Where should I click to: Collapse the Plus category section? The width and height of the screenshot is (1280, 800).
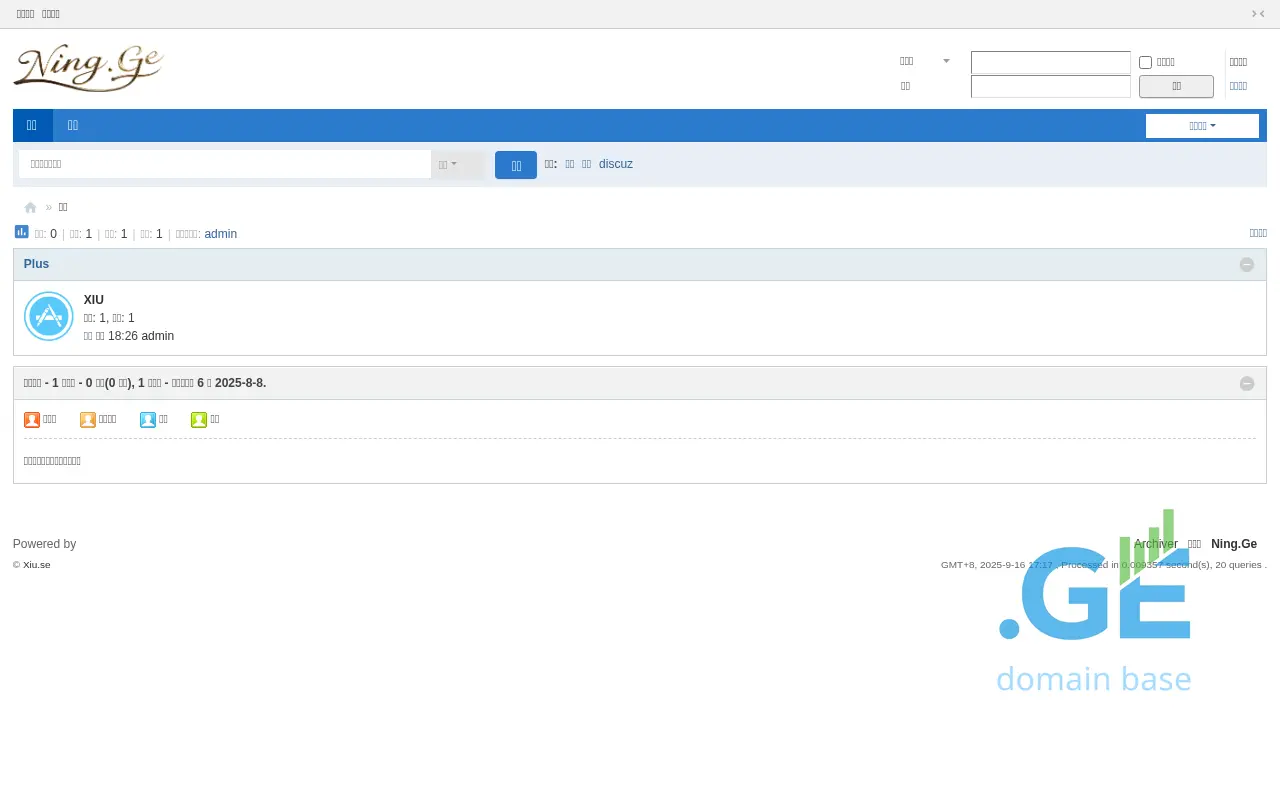[1246, 265]
